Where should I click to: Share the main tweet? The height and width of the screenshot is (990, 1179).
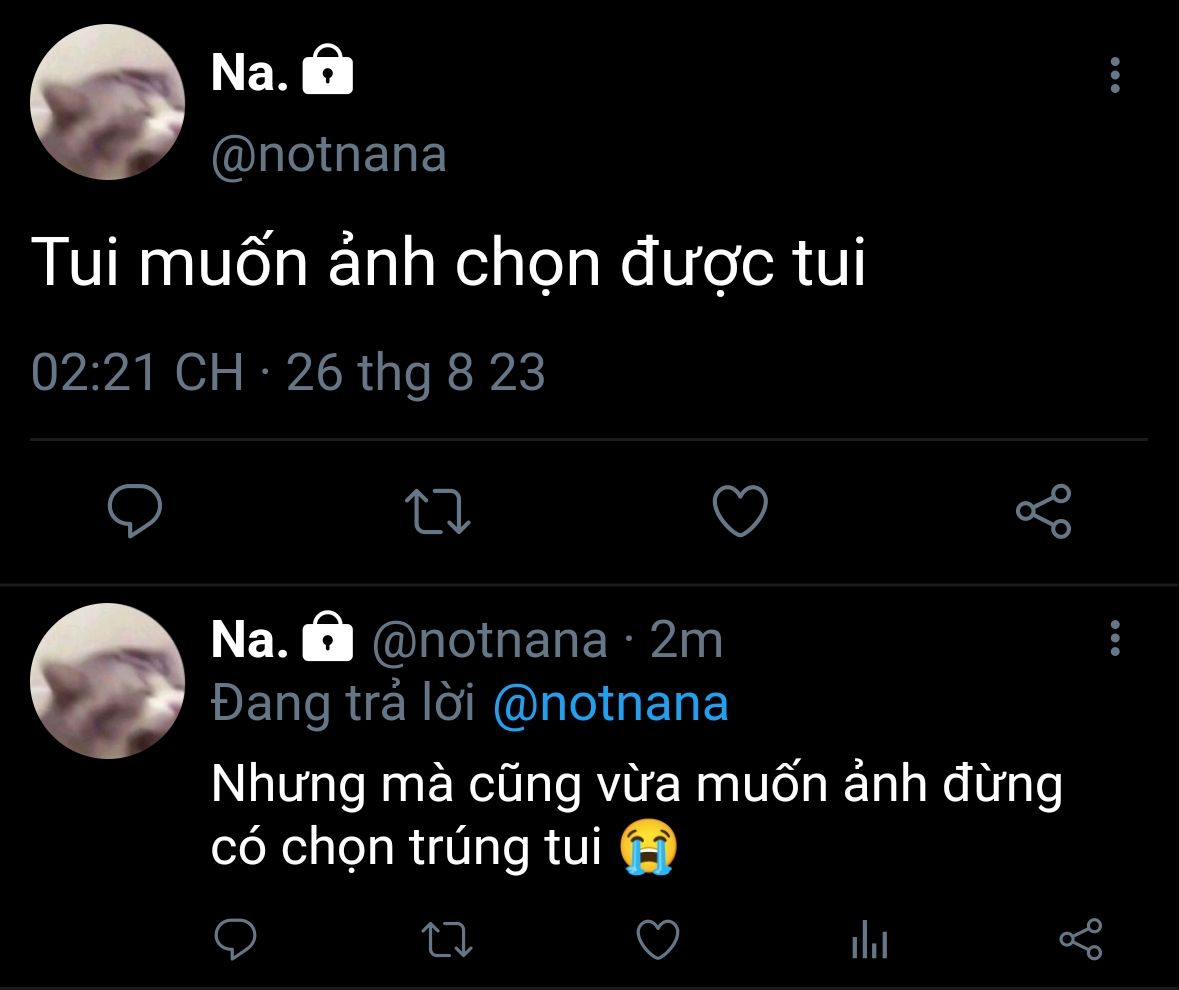point(1044,511)
